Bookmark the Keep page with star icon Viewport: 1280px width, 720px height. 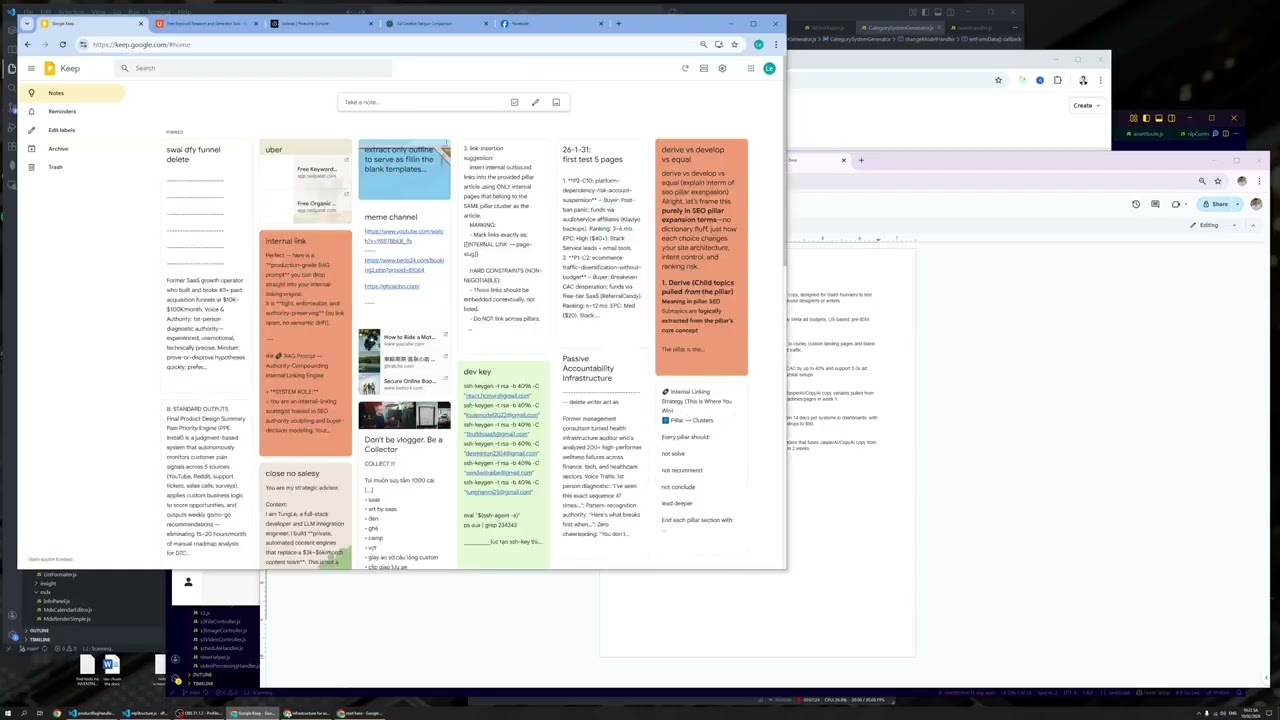734,44
